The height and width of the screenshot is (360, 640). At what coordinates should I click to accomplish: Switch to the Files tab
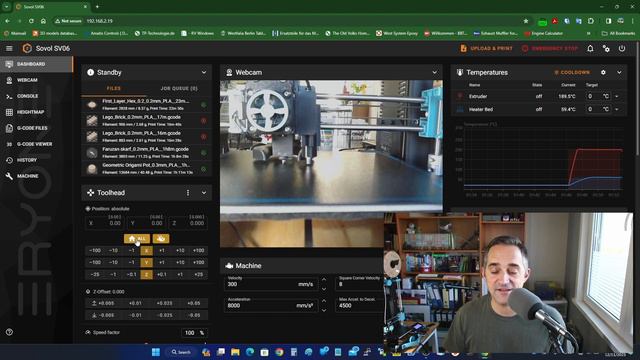[113, 88]
